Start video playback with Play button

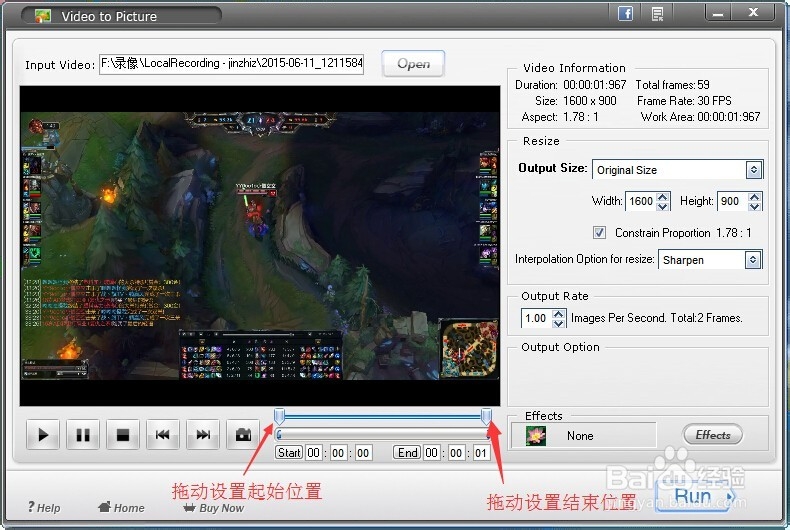[x=43, y=434]
